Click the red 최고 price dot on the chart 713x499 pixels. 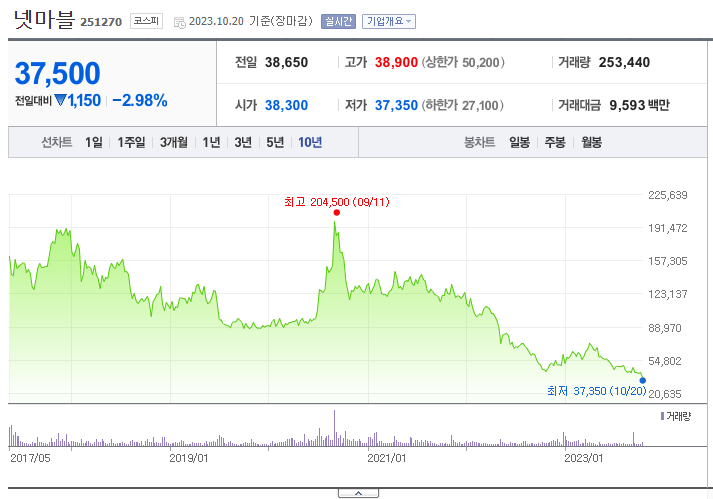336,212
